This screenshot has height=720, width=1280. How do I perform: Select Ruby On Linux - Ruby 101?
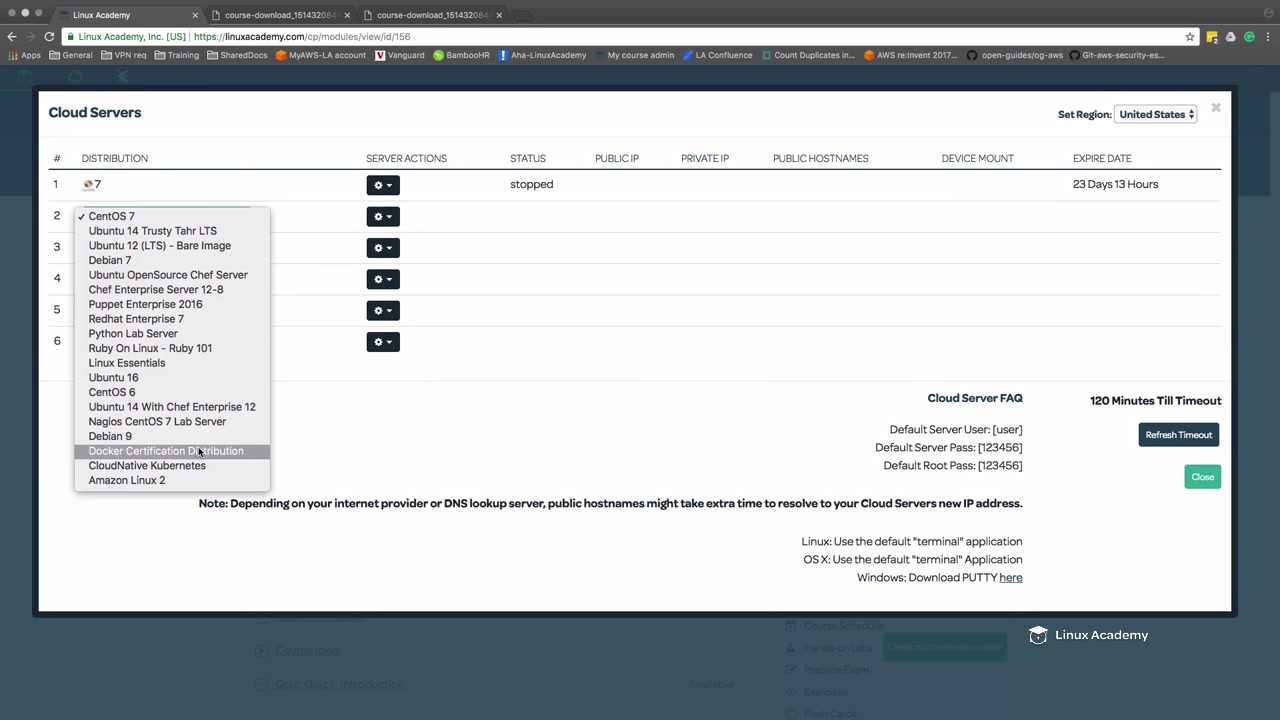point(172,348)
